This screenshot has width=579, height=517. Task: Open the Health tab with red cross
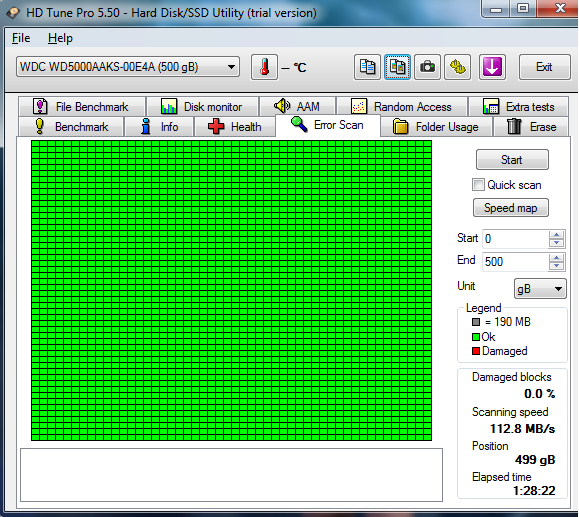pyautogui.click(x=235, y=127)
